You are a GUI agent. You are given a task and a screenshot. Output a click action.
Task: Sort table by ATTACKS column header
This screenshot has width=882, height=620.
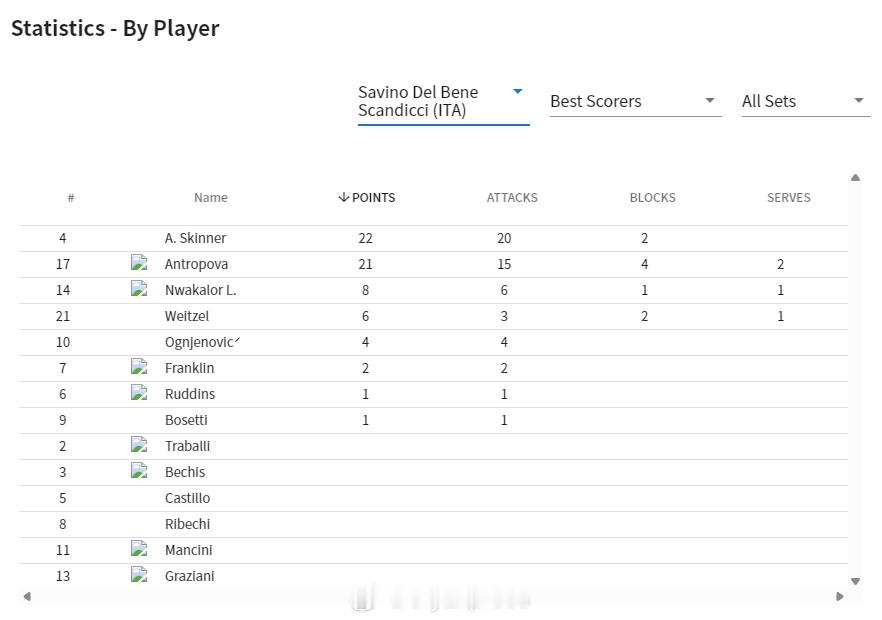[512, 197]
